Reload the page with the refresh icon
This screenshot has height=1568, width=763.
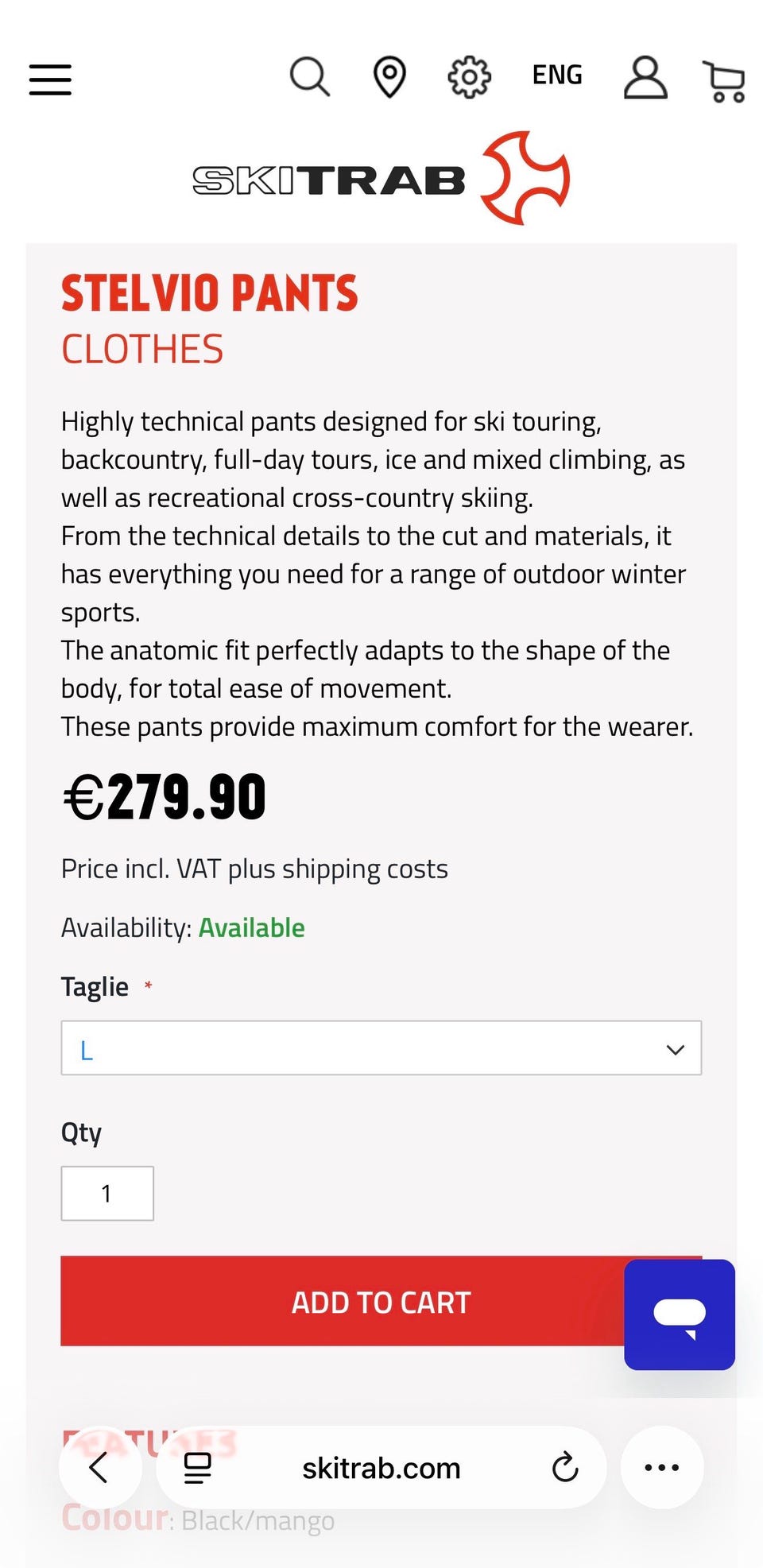[x=565, y=1467]
